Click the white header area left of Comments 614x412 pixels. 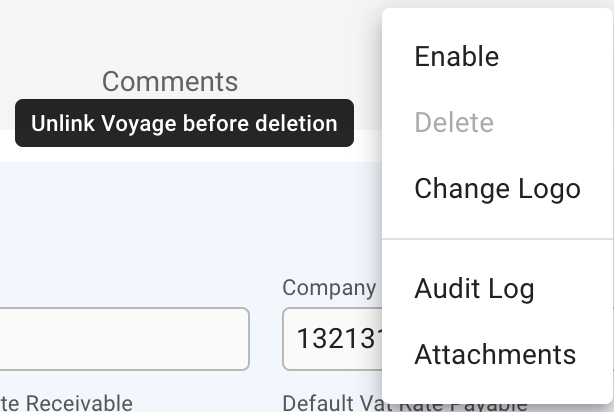(50, 50)
